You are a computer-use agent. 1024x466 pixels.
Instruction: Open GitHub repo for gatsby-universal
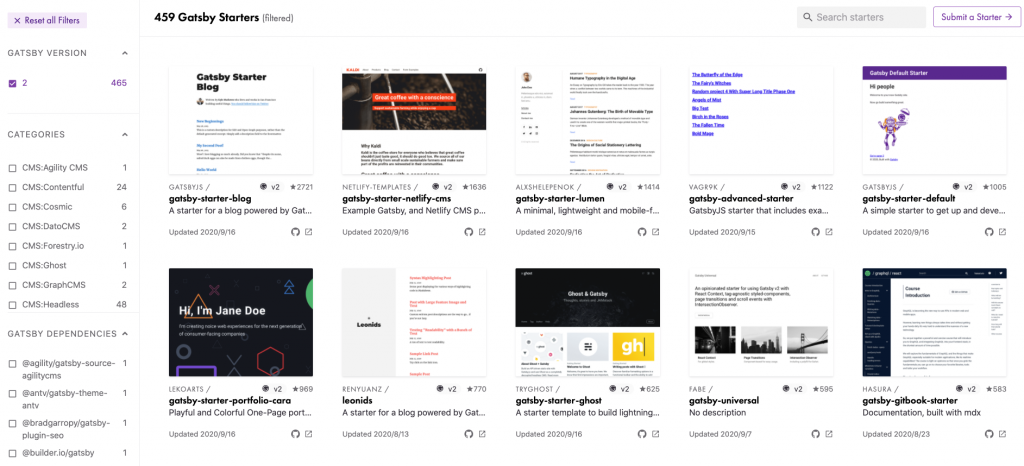pos(815,433)
